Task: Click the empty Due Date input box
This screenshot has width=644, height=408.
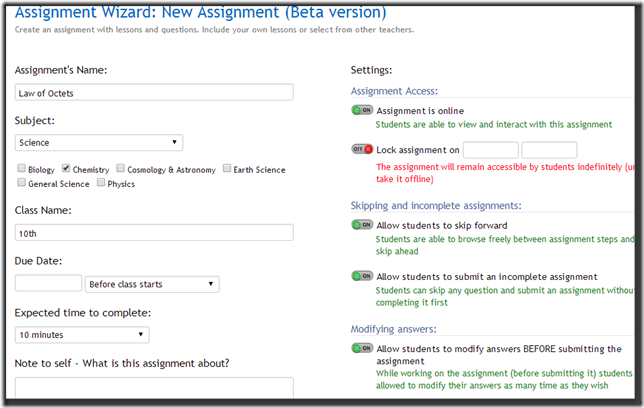Action: 48,284
